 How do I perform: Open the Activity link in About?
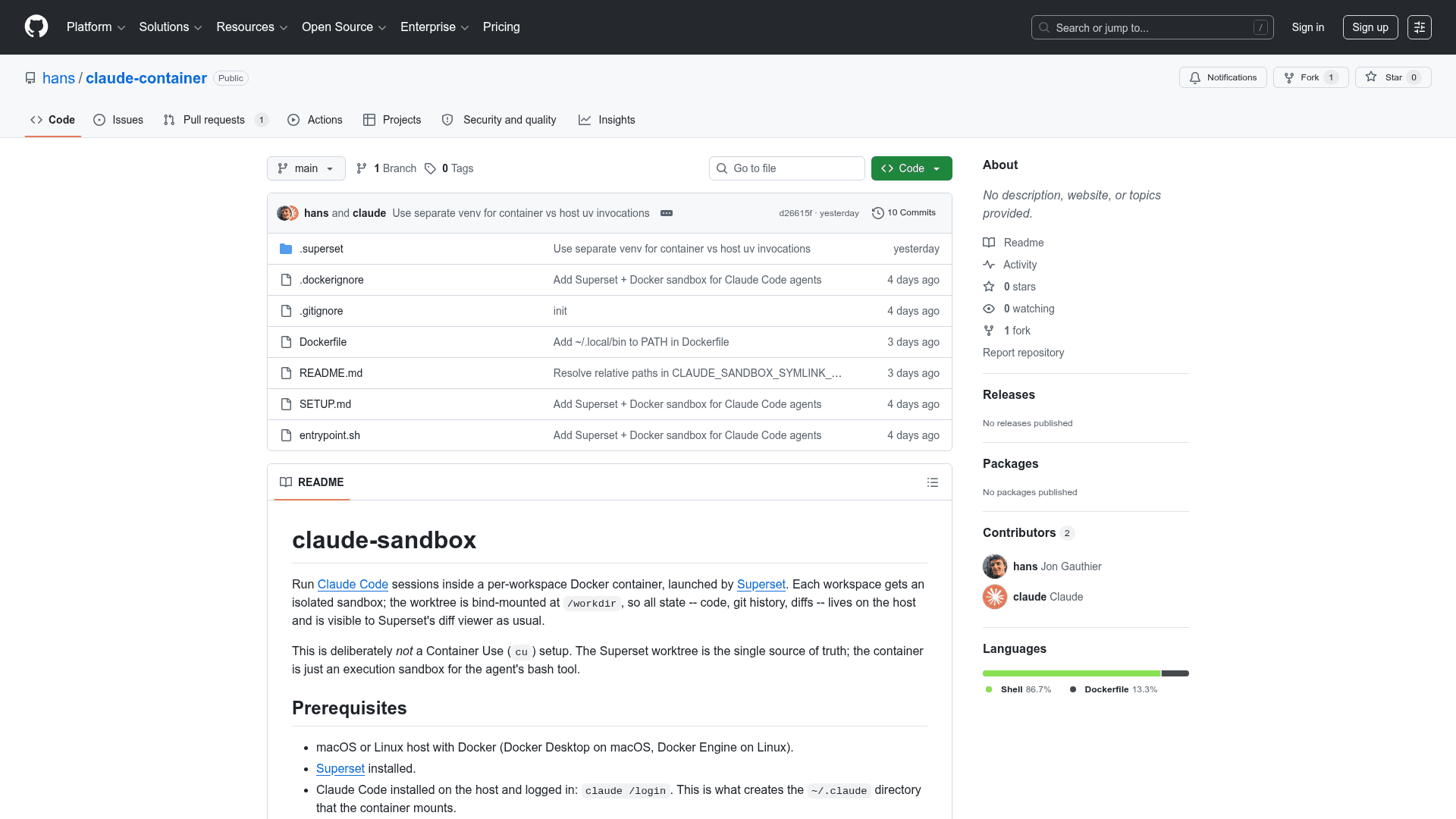pos(1010,265)
